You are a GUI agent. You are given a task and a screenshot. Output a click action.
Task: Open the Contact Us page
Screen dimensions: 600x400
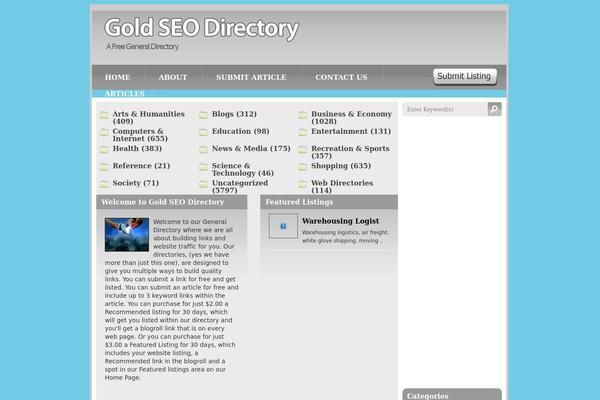341,77
